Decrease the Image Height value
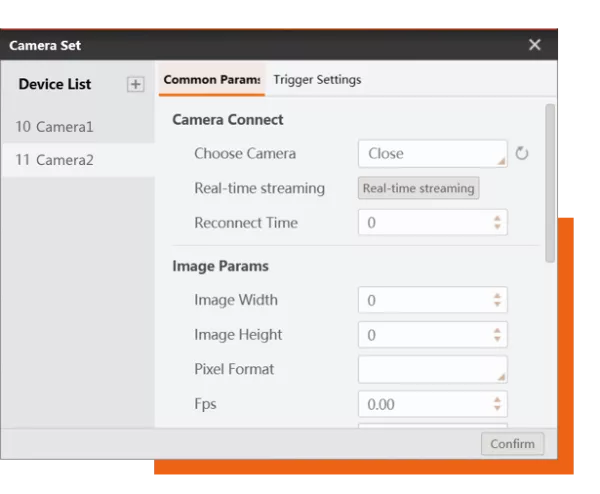The height and width of the screenshot is (494, 600). 497,339
